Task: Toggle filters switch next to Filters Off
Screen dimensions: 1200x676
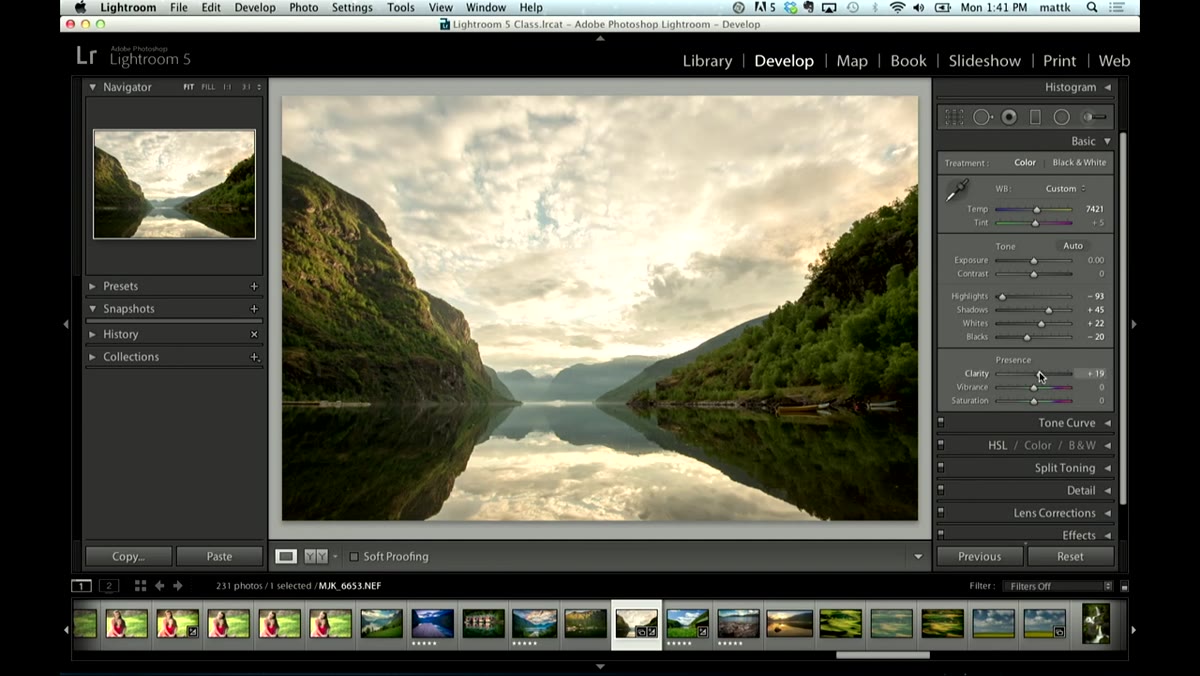Action: pos(1124,587)
